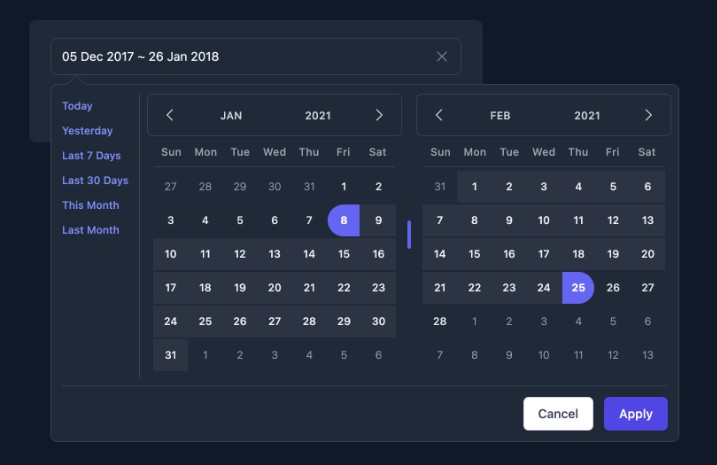717x465 pixels.
Task: Select the highlighted start date January 8
Action: click(x=344, y=220)
